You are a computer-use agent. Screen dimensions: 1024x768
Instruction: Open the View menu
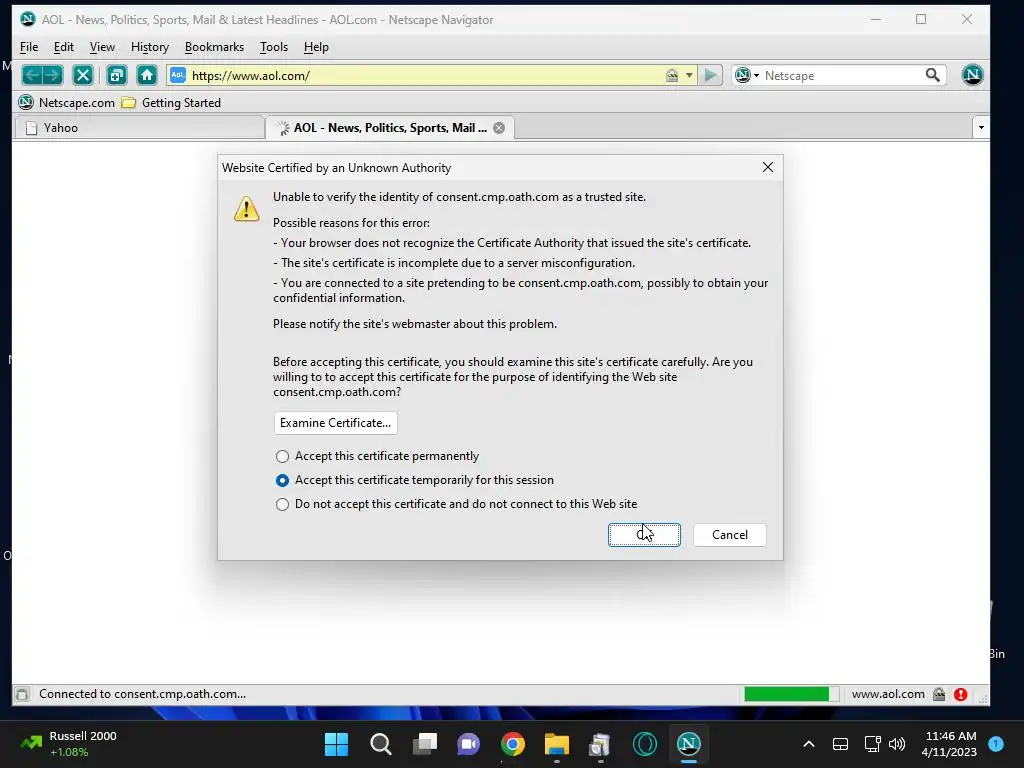102,47
